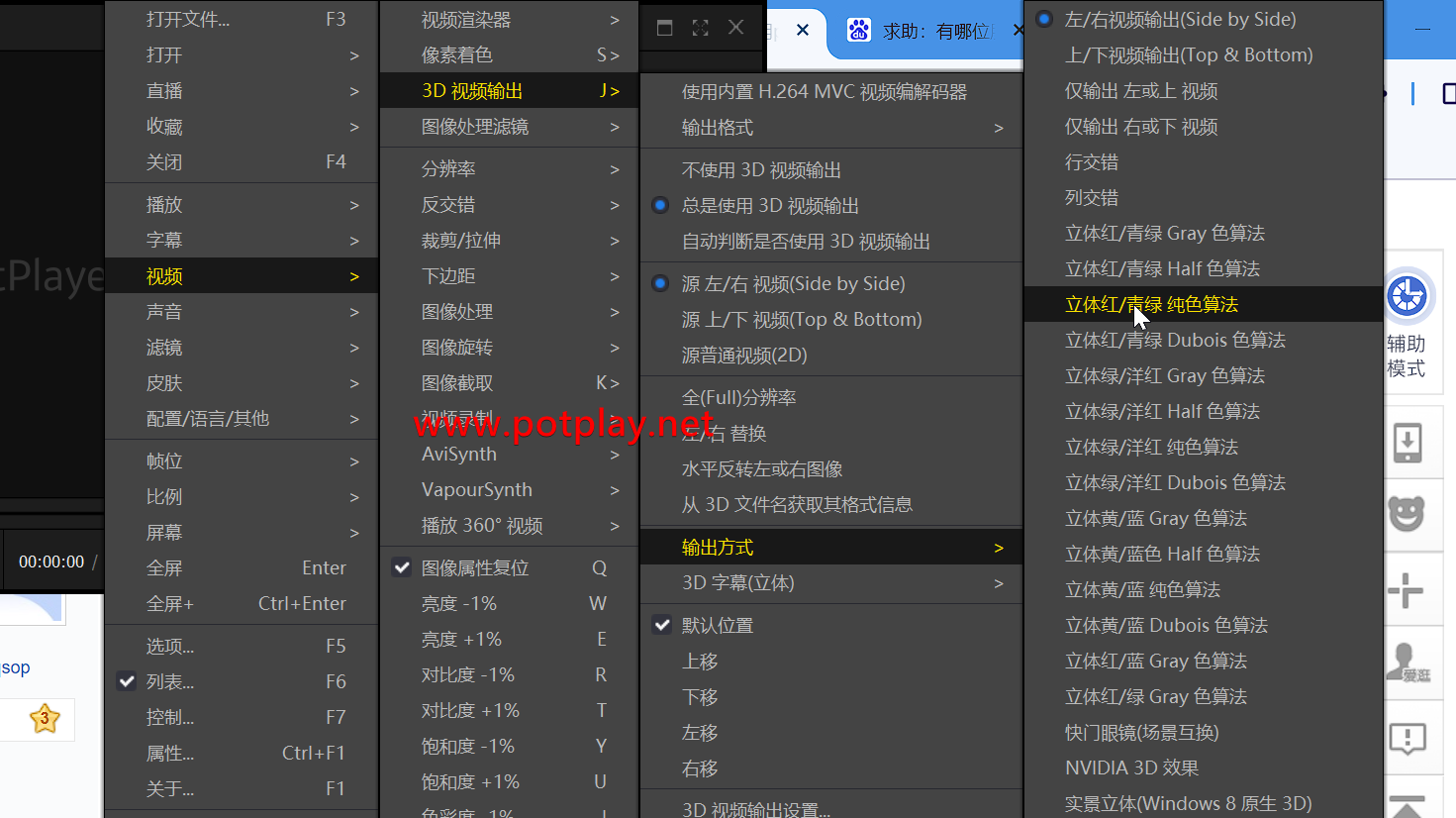Click the user avatar icon in the sidebar

point(1407,663)
